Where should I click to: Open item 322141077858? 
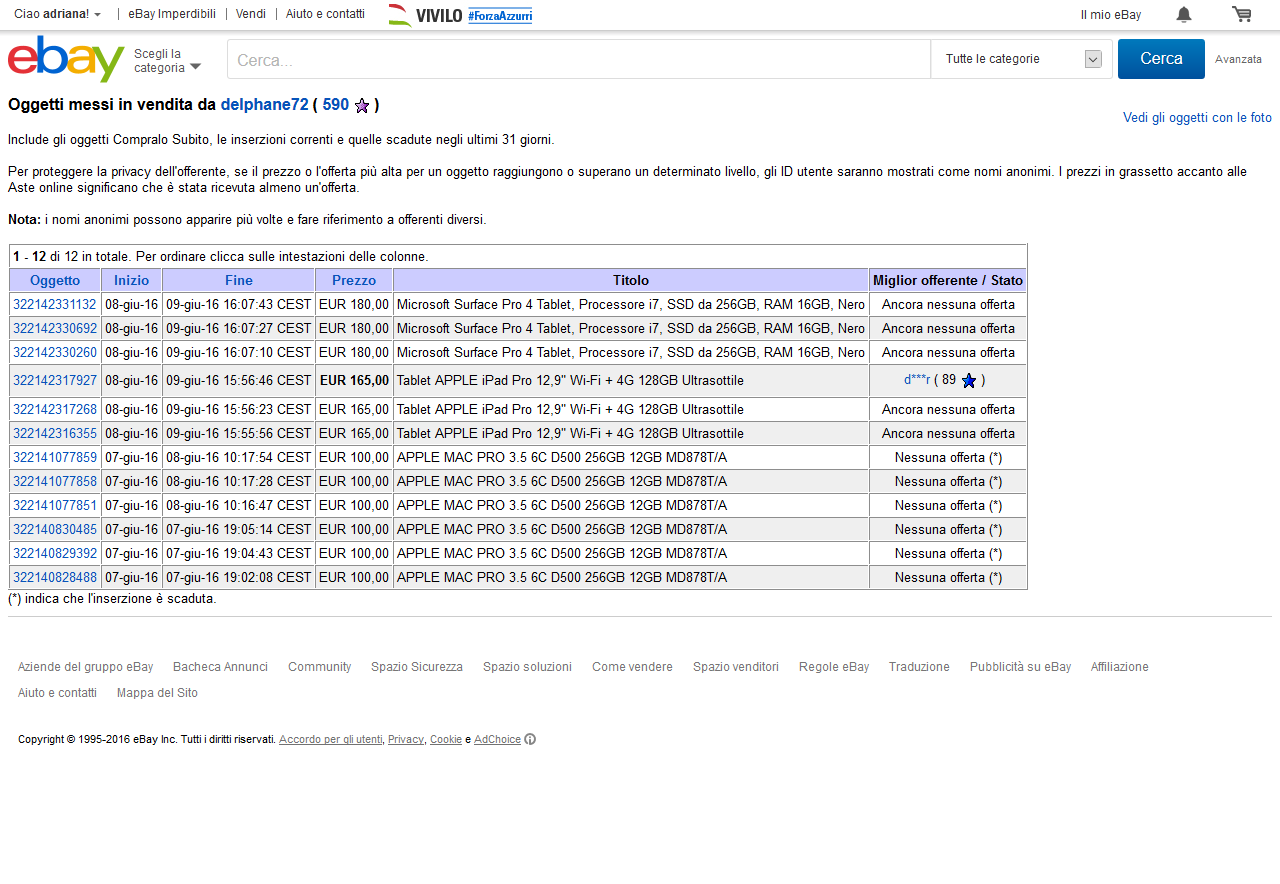55,481
